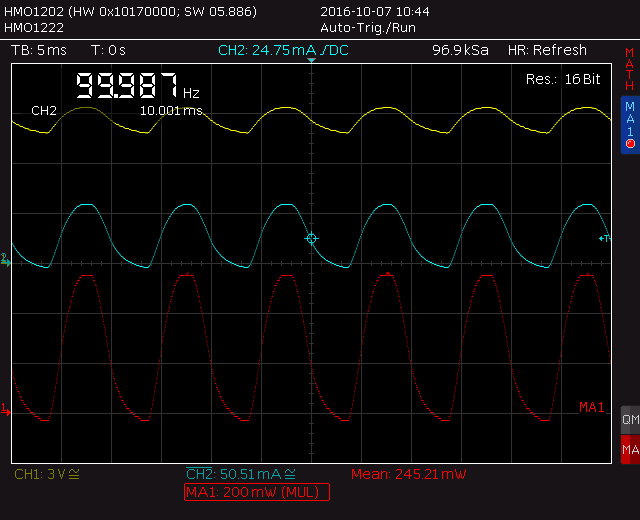Click the red MA1 ground marker on left
Viewport: 640px width, 520px height.
point(5,409)
